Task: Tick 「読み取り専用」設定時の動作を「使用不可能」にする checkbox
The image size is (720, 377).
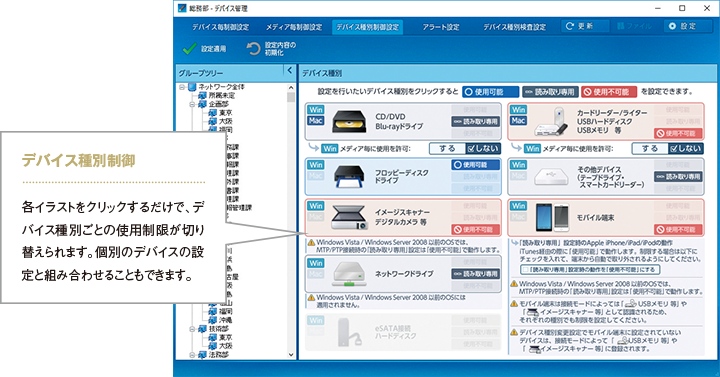Action: coord(525,270)
